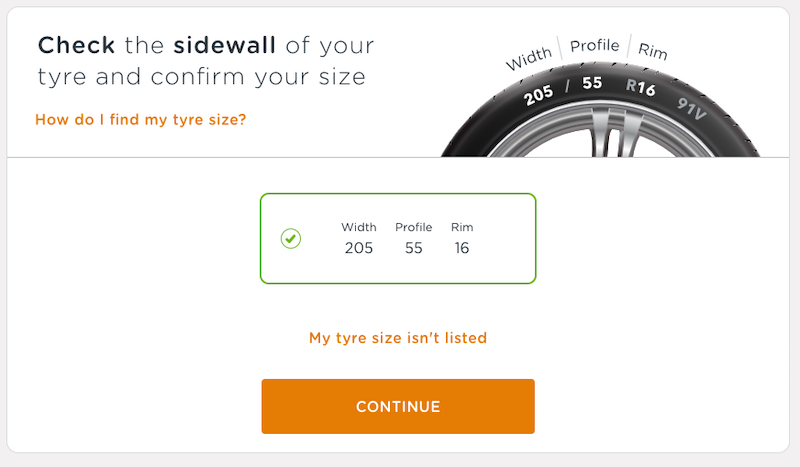Click the Width label above the tyre
This screenshot has width=800, height=467.
click(x=529, y=58)
